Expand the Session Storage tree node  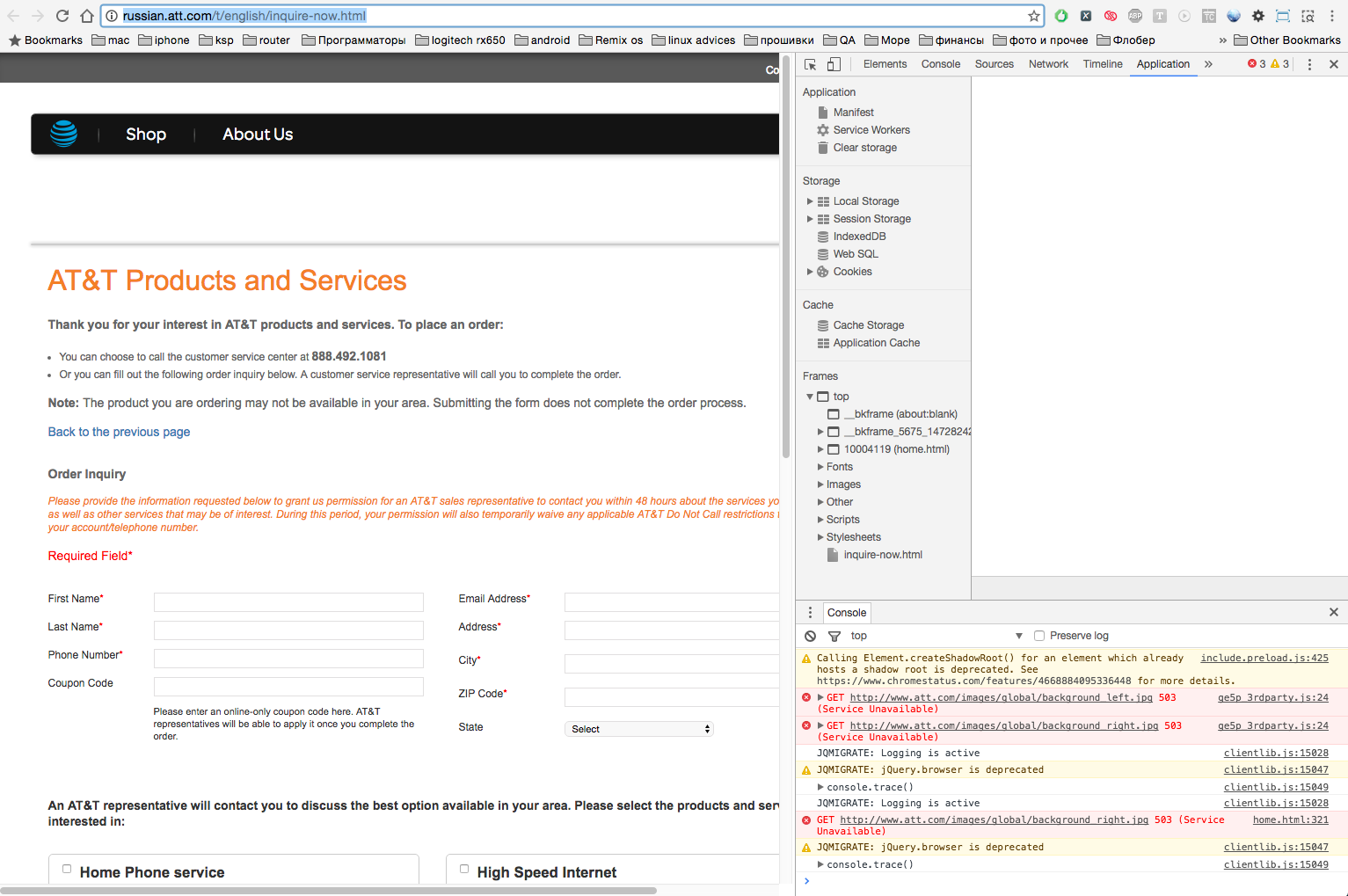[810, 219]
